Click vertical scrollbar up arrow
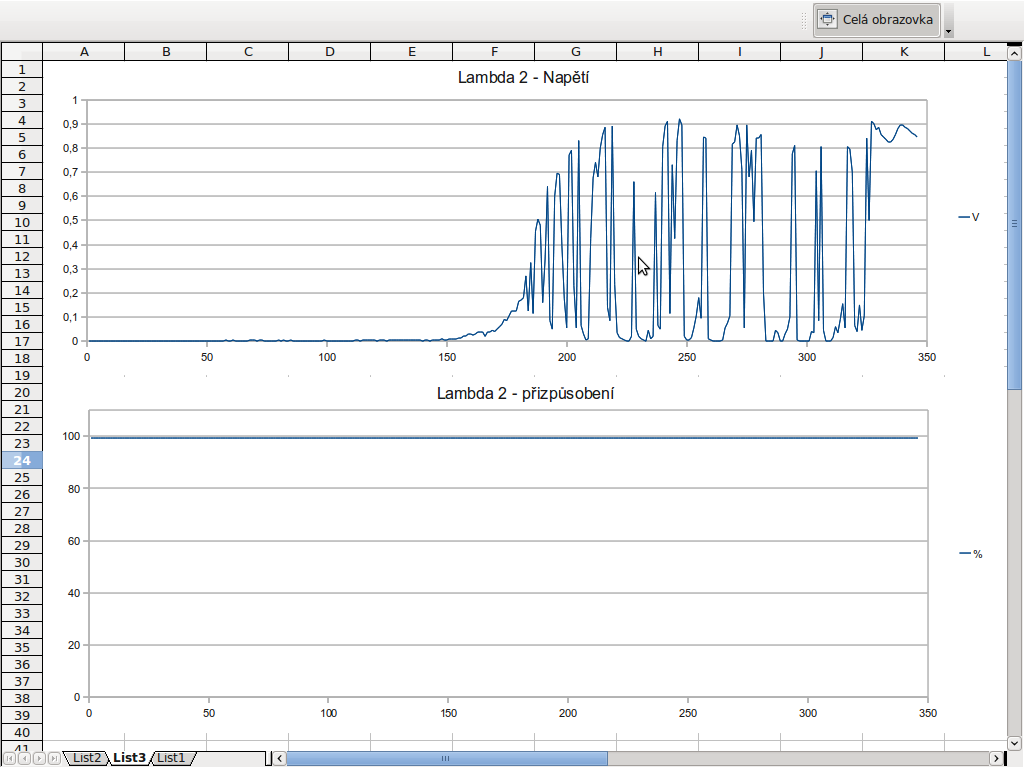 1015,50
